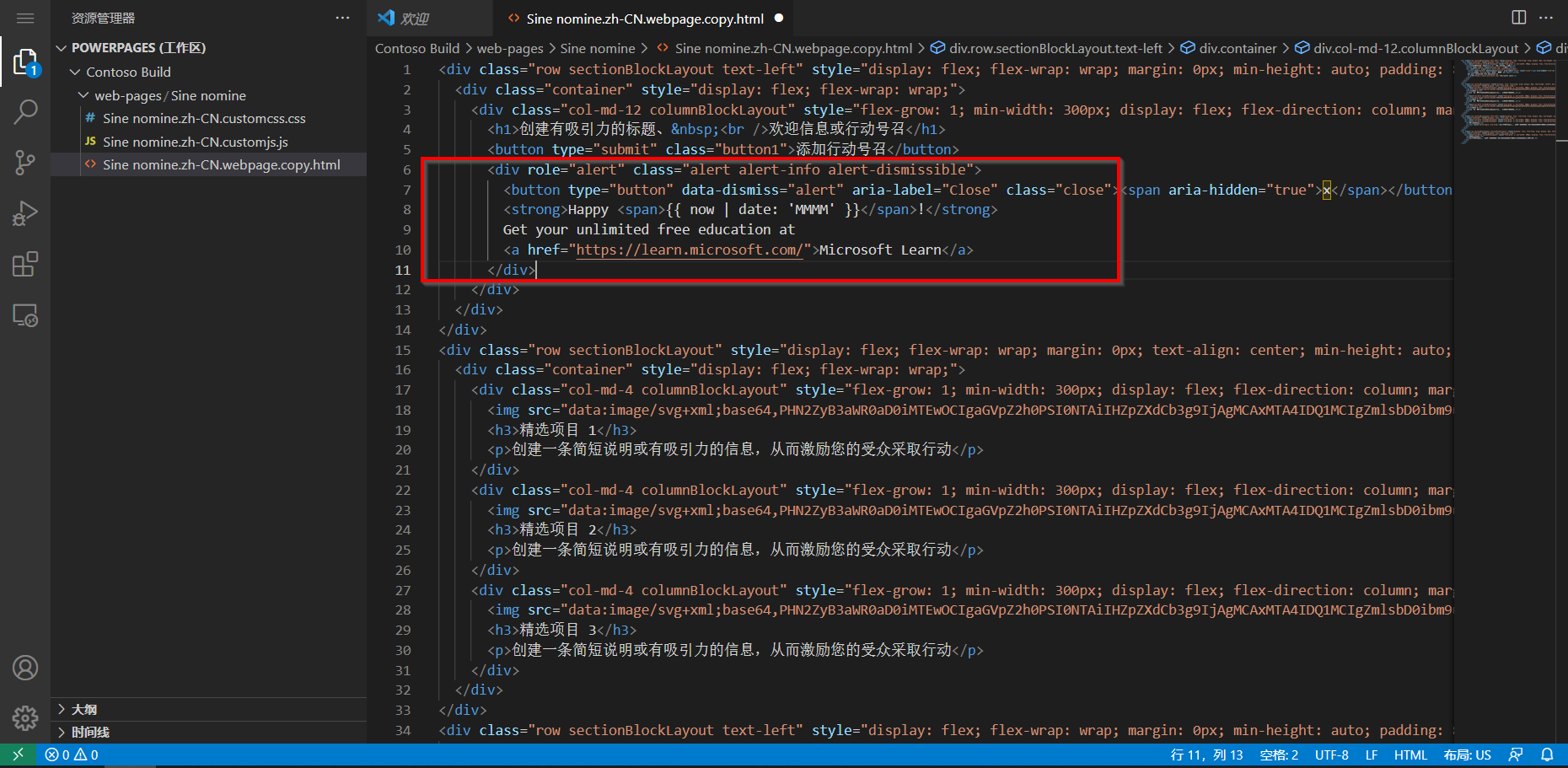Open the Source Control view icon
1568x768 pixels.
25,163
